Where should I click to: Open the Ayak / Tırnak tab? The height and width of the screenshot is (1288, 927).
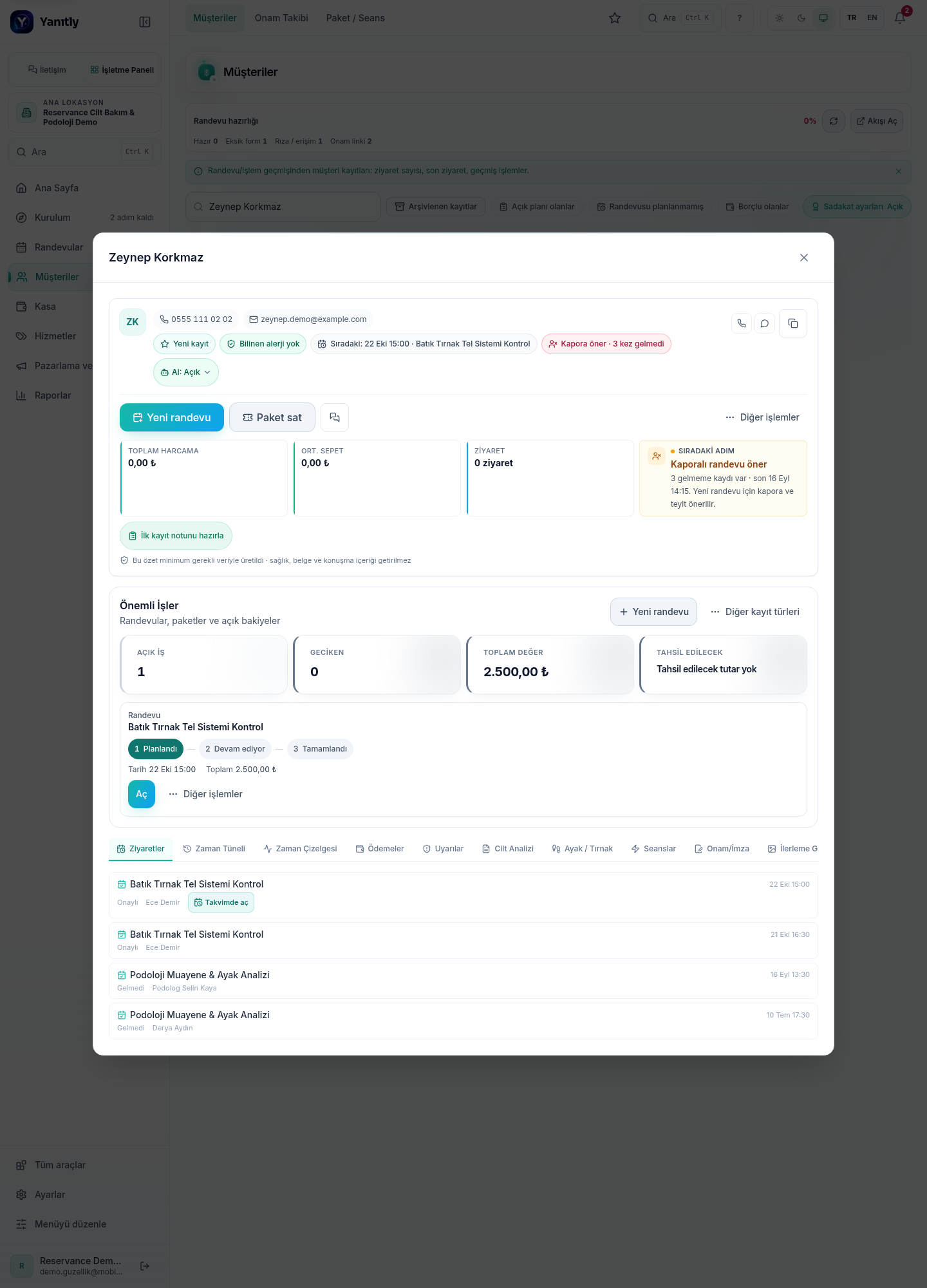[x=582, y=849]
